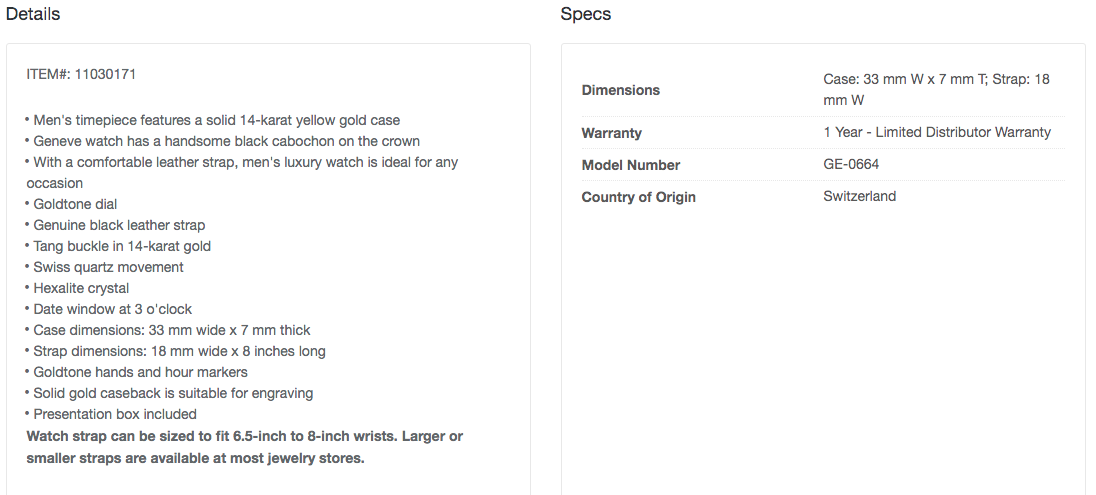Click the Hexalite crystal bullet

pos(81,288)
